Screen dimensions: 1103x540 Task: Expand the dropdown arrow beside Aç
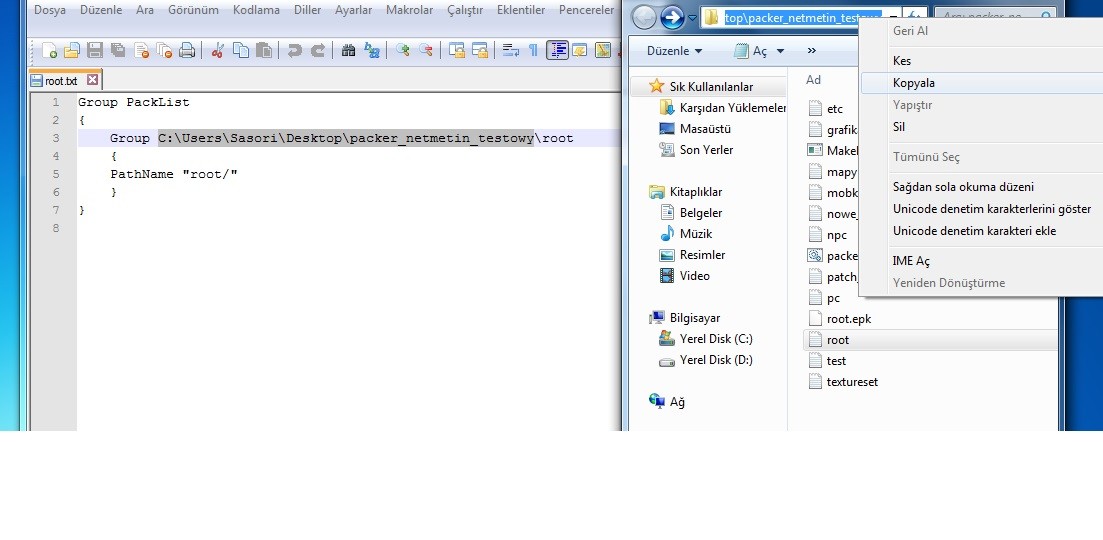[780, 51]
